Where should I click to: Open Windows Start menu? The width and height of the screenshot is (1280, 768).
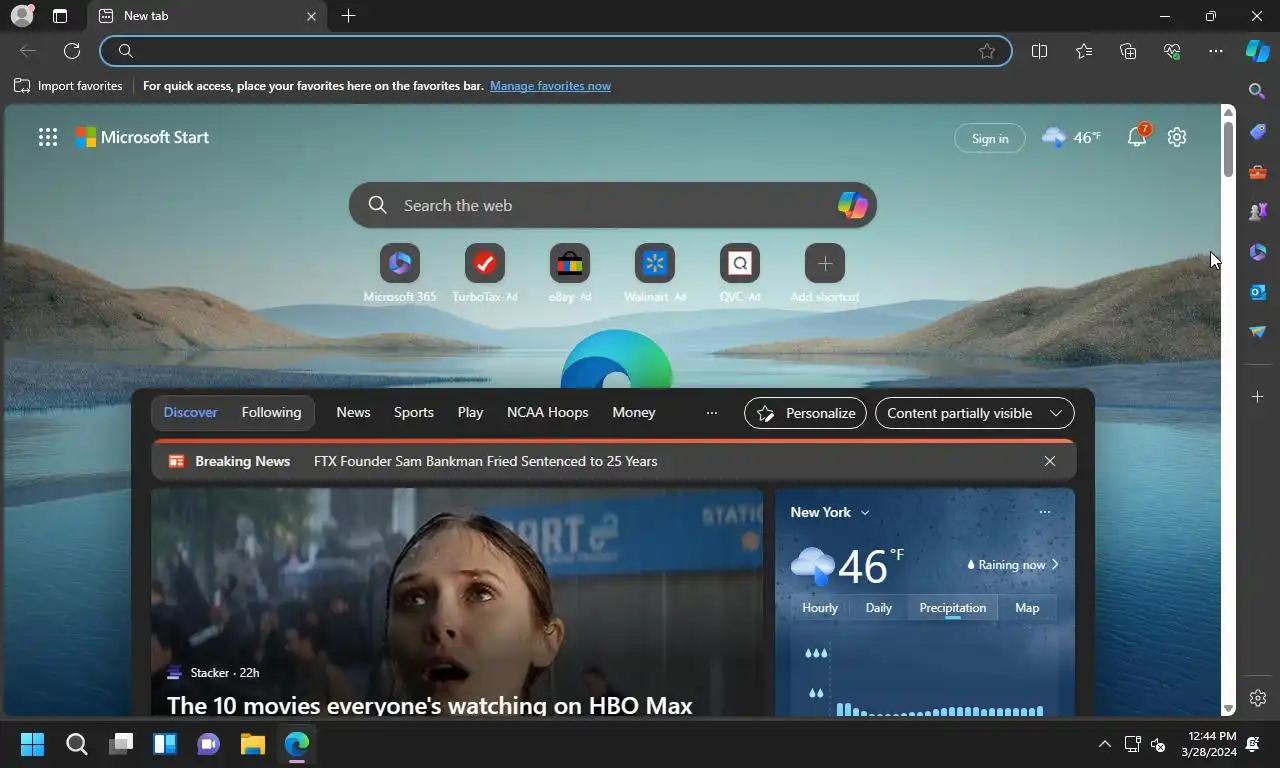(x=33, y=744)
